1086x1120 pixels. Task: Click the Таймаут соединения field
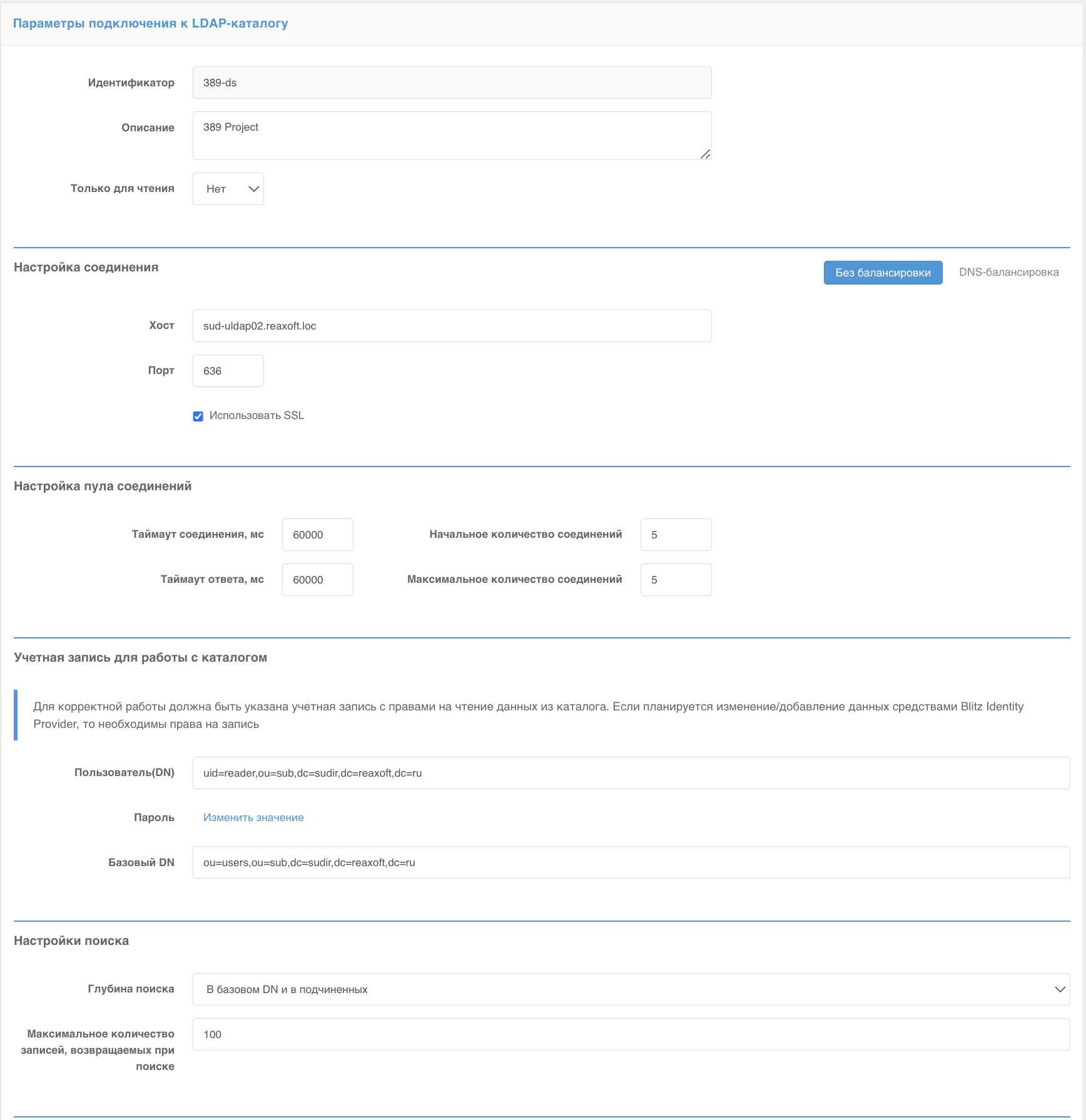pos(317,535)
